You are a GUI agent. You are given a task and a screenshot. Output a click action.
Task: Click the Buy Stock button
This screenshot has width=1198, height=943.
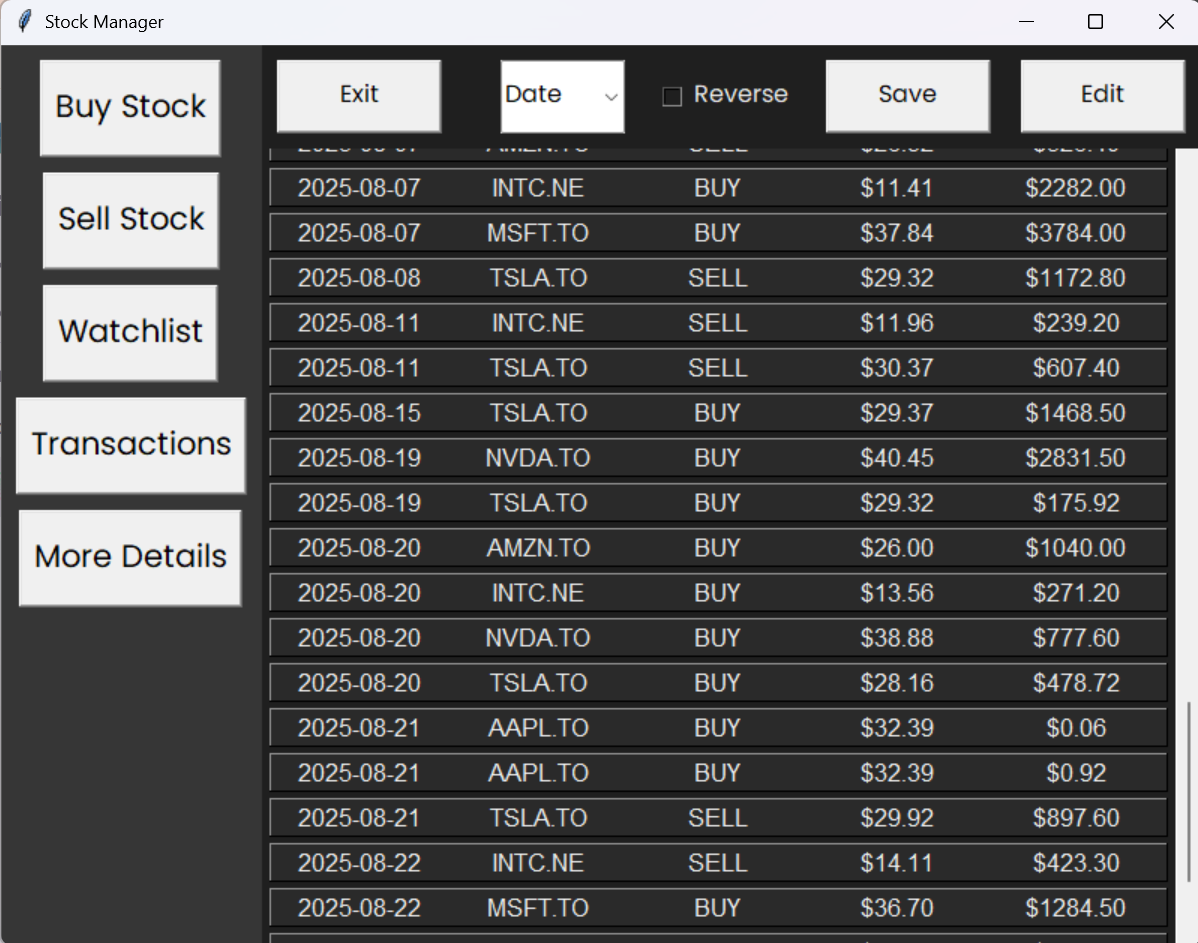click(x=131, y=108)
